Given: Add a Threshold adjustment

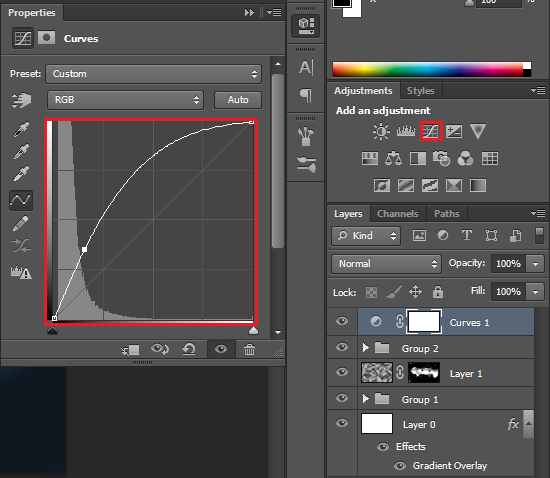Looking at the screenshot, I should (430, 186).
